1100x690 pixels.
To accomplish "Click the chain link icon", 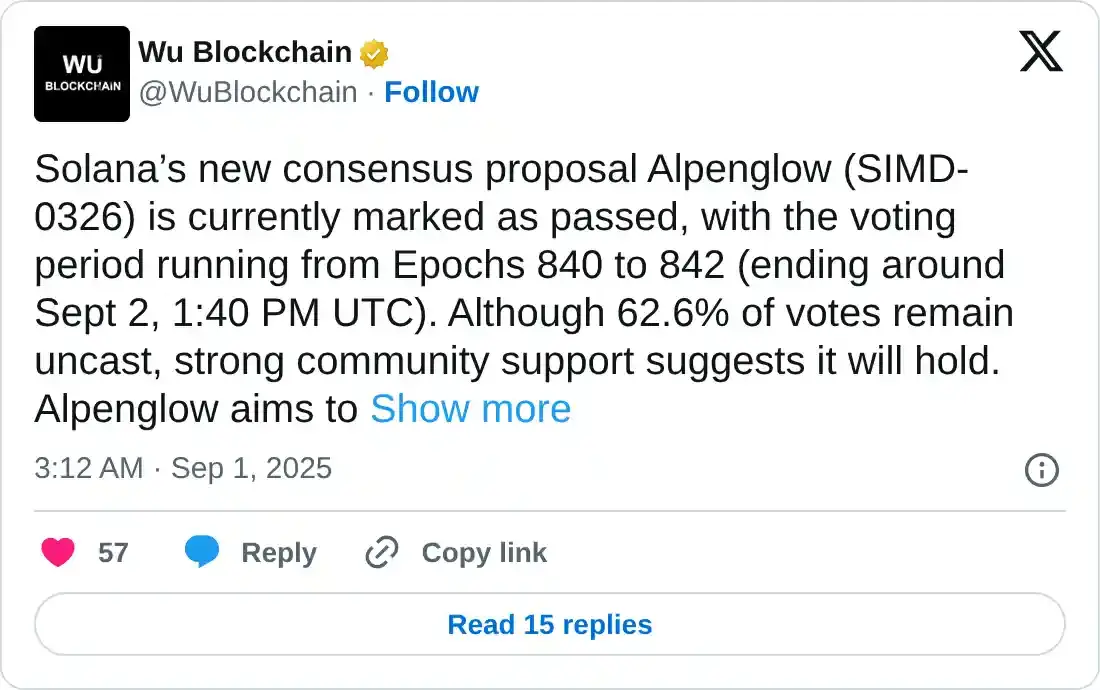I will (x=382, y=552).
